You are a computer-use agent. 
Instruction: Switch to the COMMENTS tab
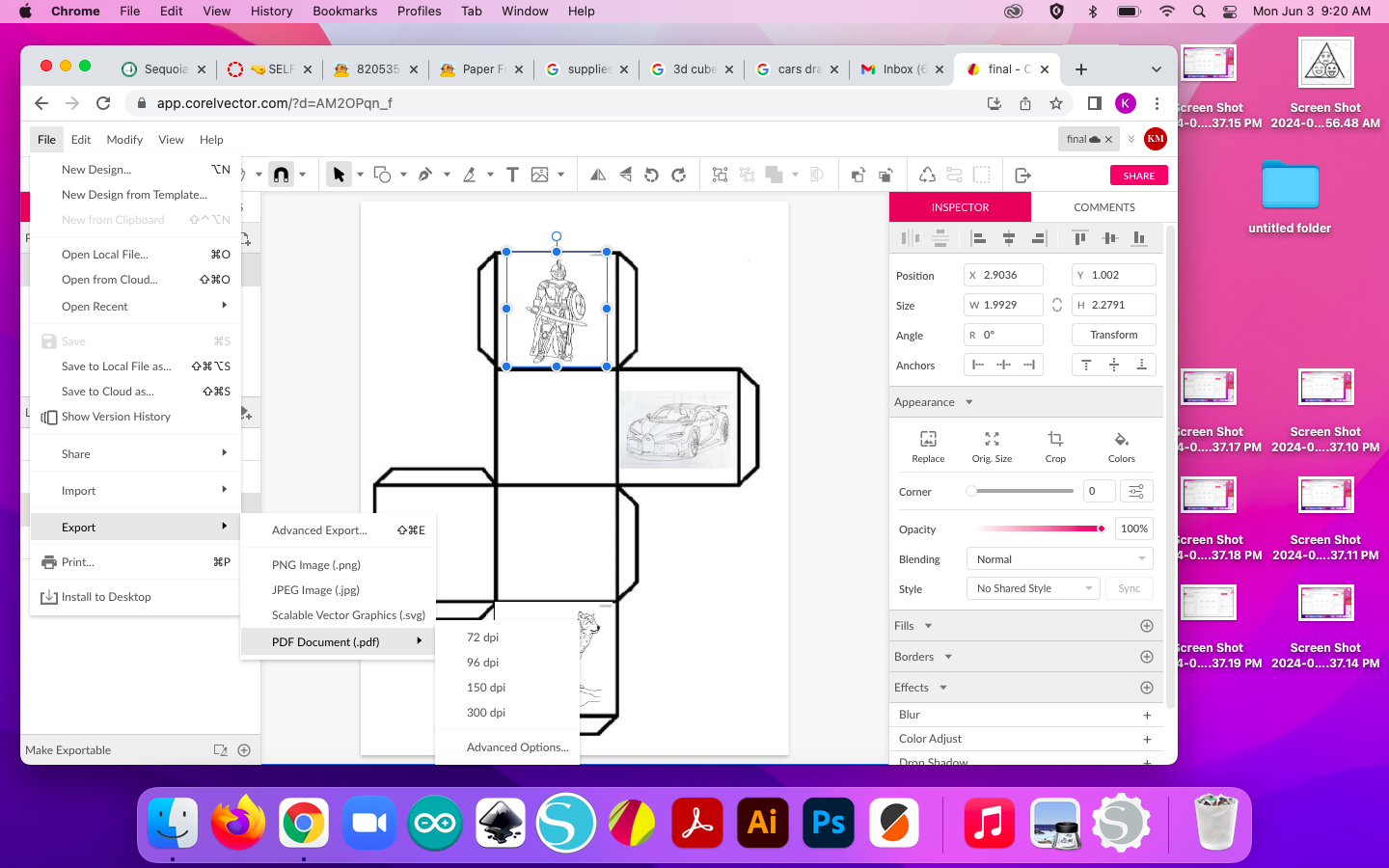click(x=1104, y=207)
